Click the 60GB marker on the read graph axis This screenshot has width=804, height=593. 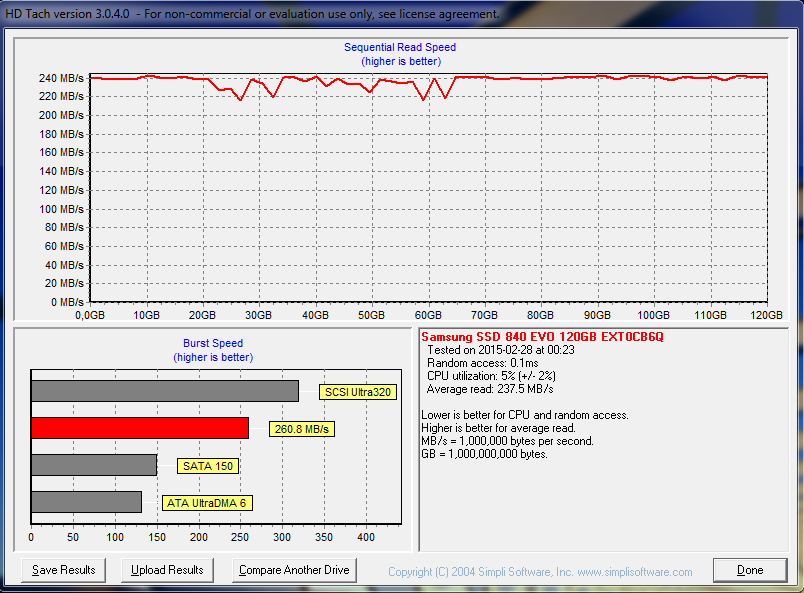[428, 315]
